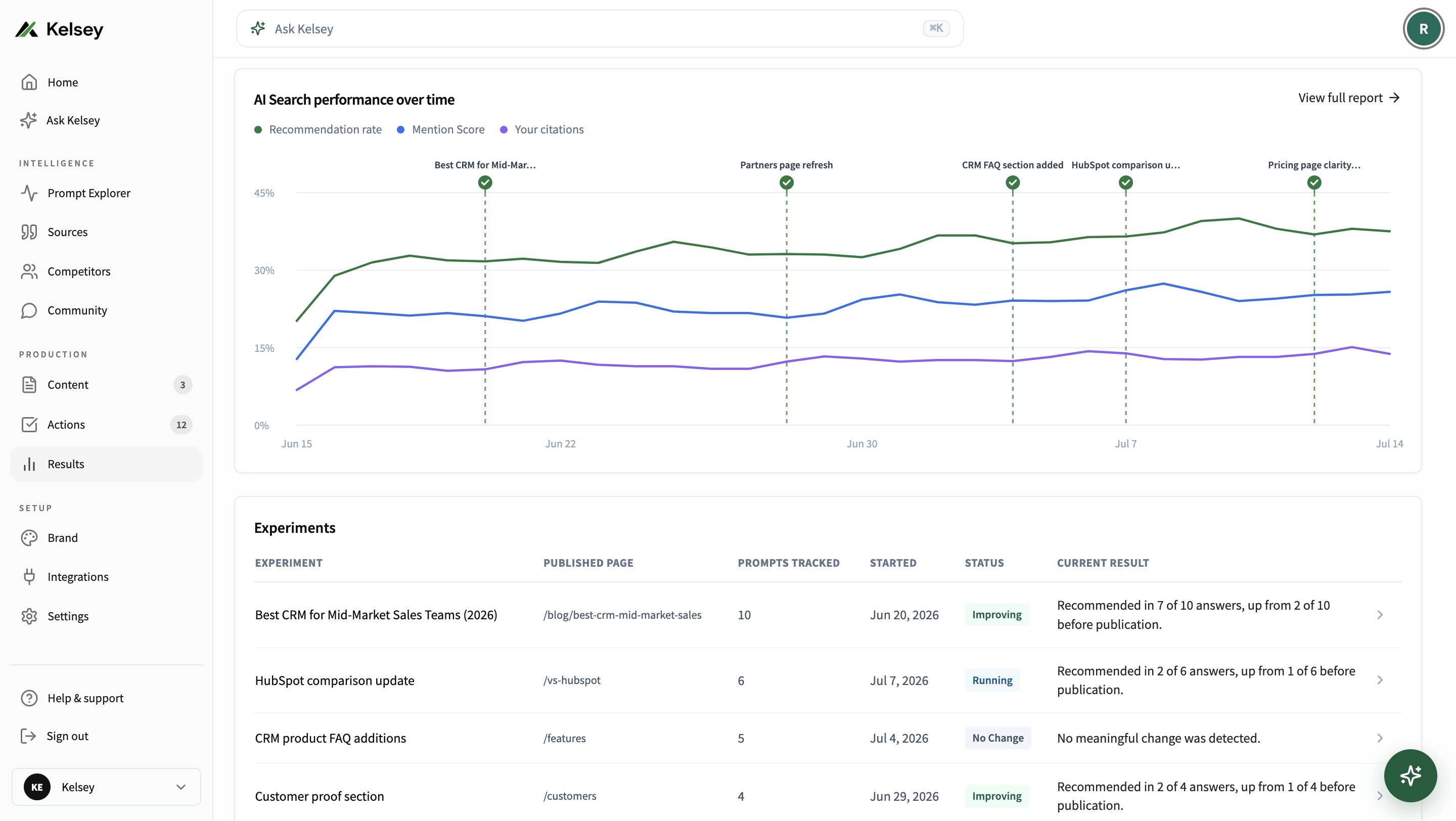The image size is (1456, 821).
Task: Click Prompts Tracked column header
Action: [789, 563]
